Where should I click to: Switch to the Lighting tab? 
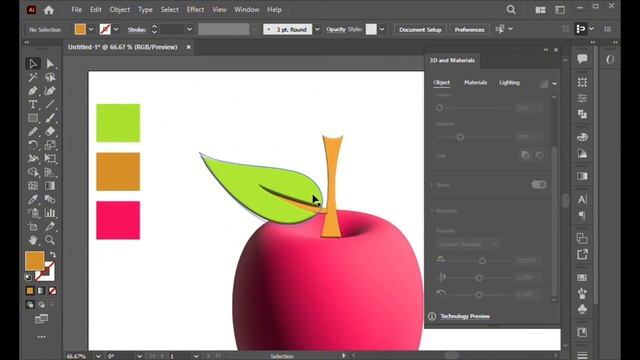tap(509, 82)
